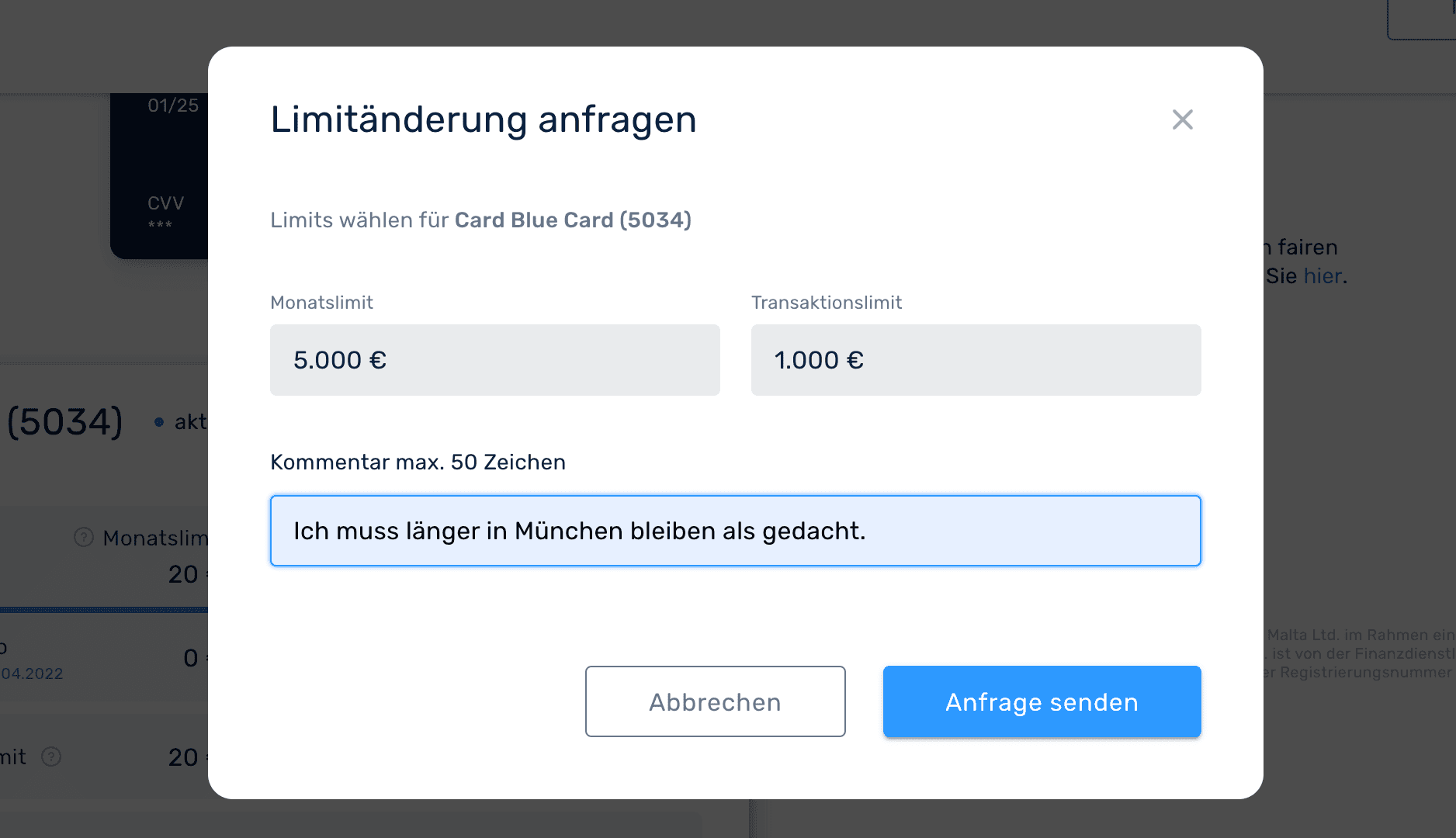This screenshot has width=1456, height=838.
Task: Follow the hier link in the background text
Action: point(1322,275)
